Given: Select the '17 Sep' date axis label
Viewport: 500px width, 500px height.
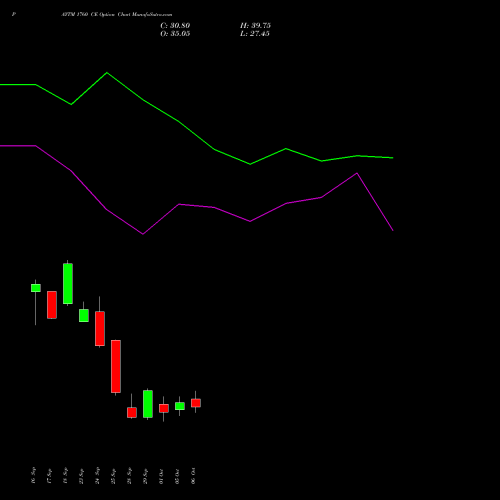Looking at the screenshot, I should (x=49, y=475).
